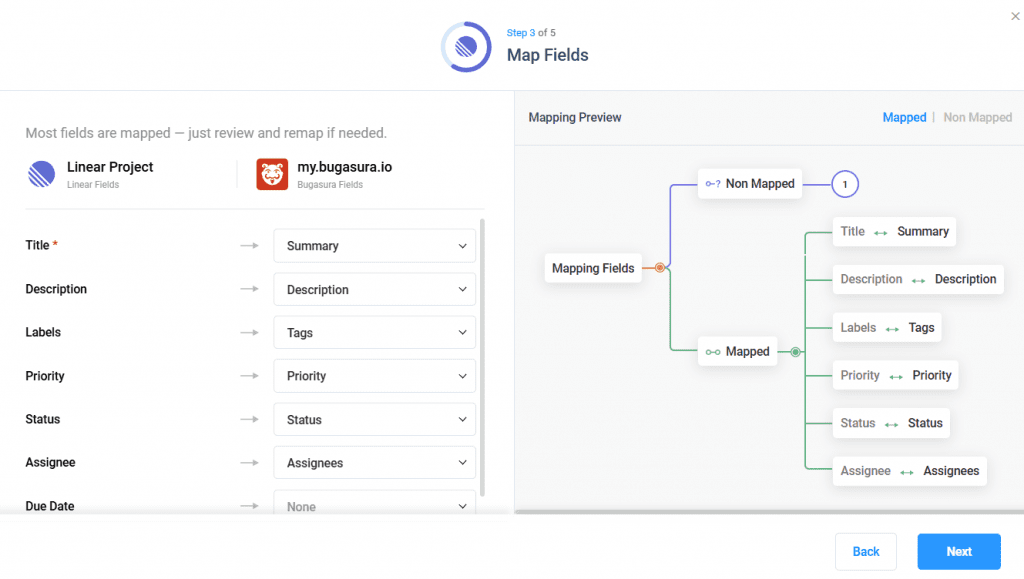Click the Linear Project icon

click(x=42, y=174)
